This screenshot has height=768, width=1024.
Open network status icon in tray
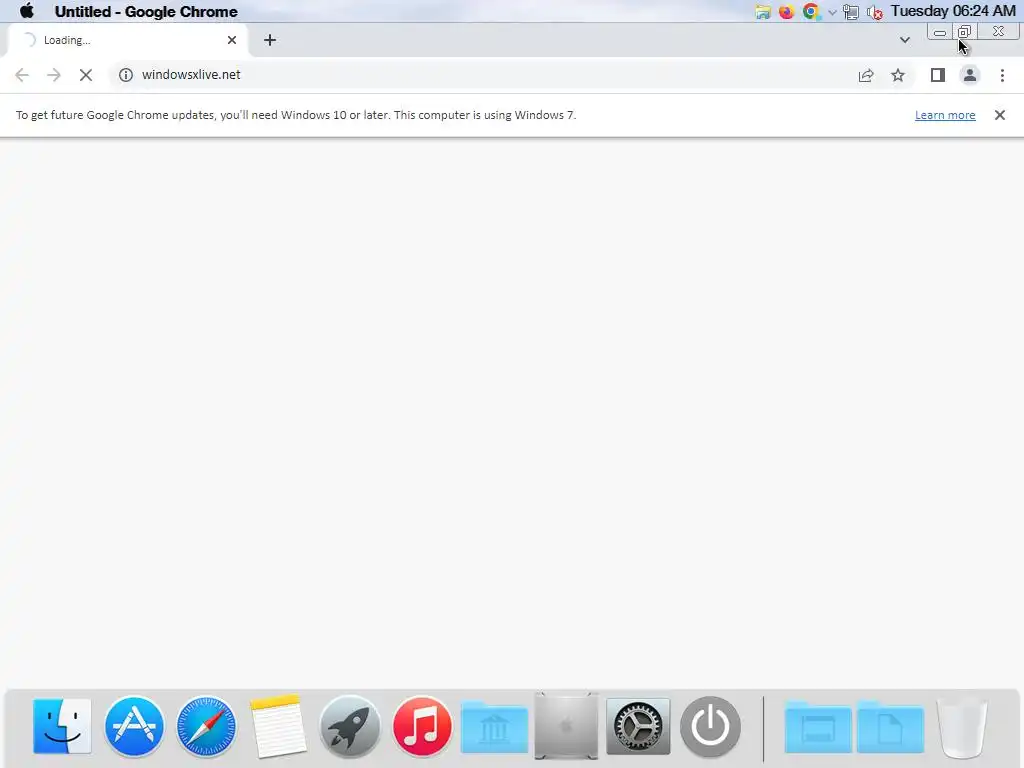click(x=850, y=12)
